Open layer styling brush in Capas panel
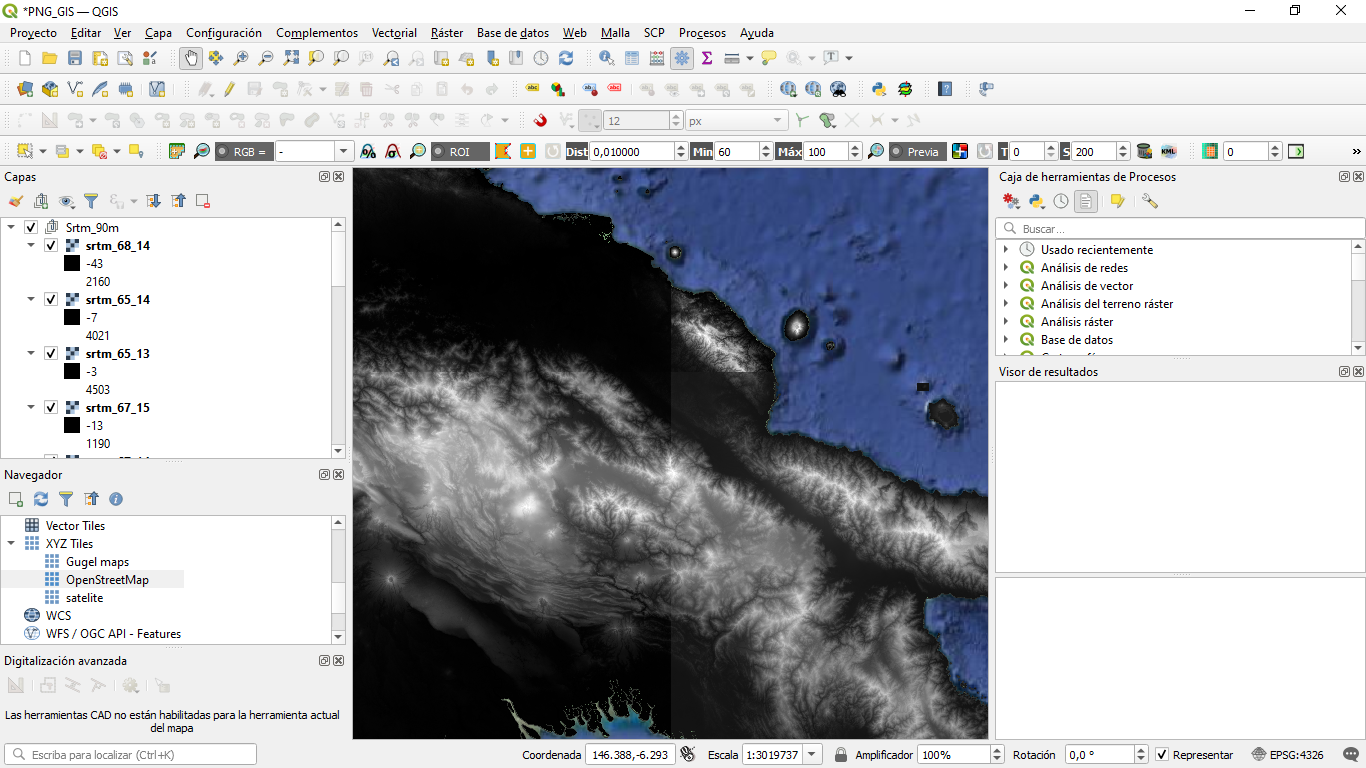The width and height of the screenshot is (1366, 768). (x=15, y=201)
